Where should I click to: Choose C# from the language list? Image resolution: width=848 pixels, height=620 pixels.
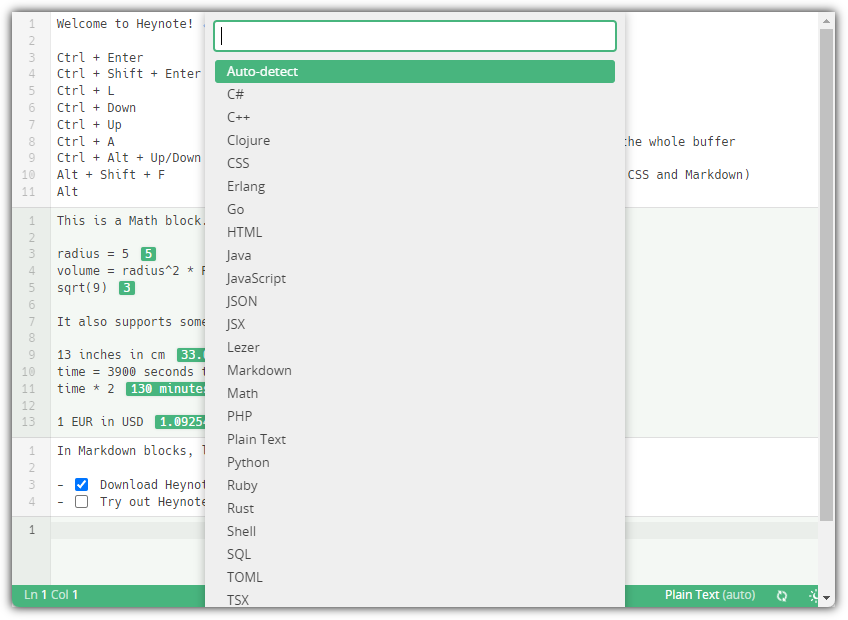415,95
